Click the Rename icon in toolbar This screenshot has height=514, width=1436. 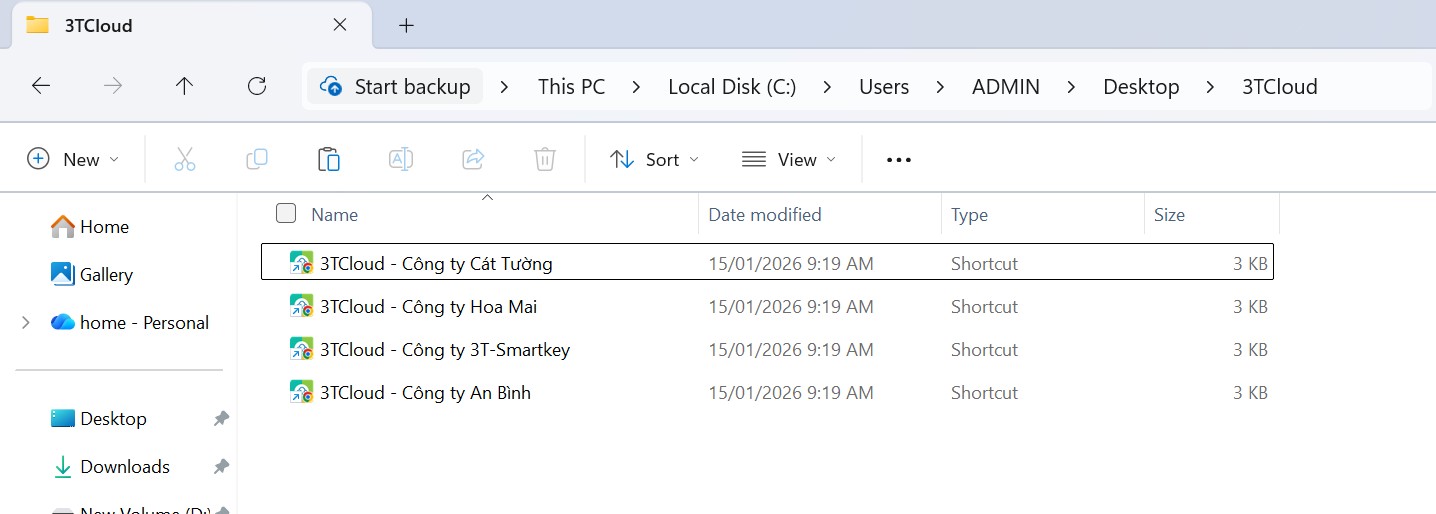[x=400, y=159]
